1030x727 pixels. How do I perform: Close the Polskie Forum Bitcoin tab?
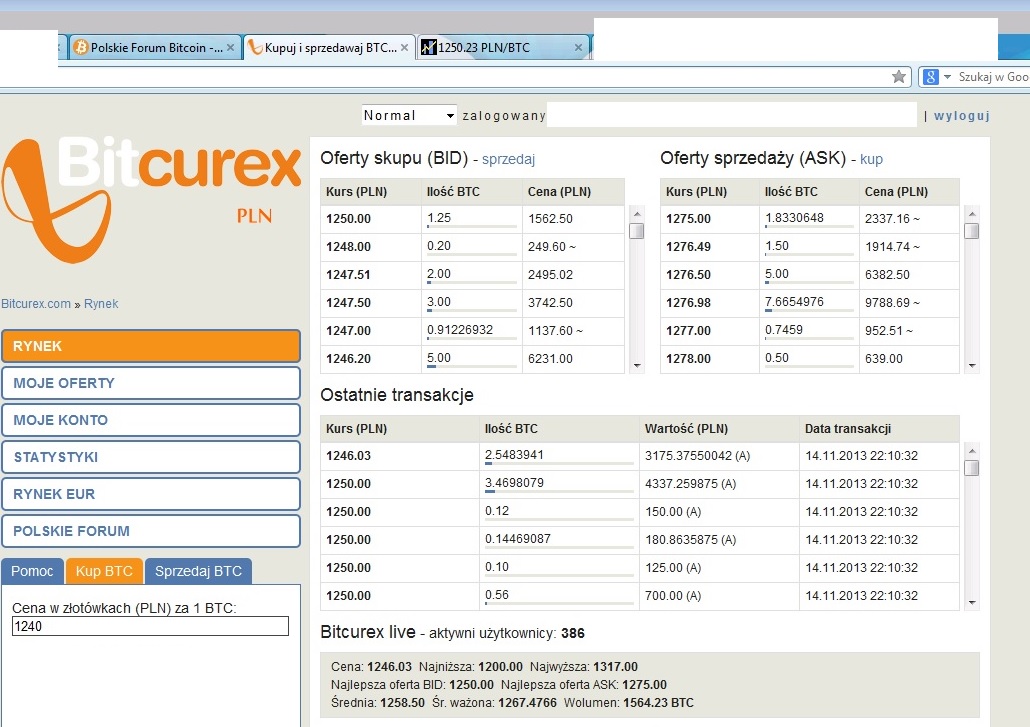click(231, 47)
